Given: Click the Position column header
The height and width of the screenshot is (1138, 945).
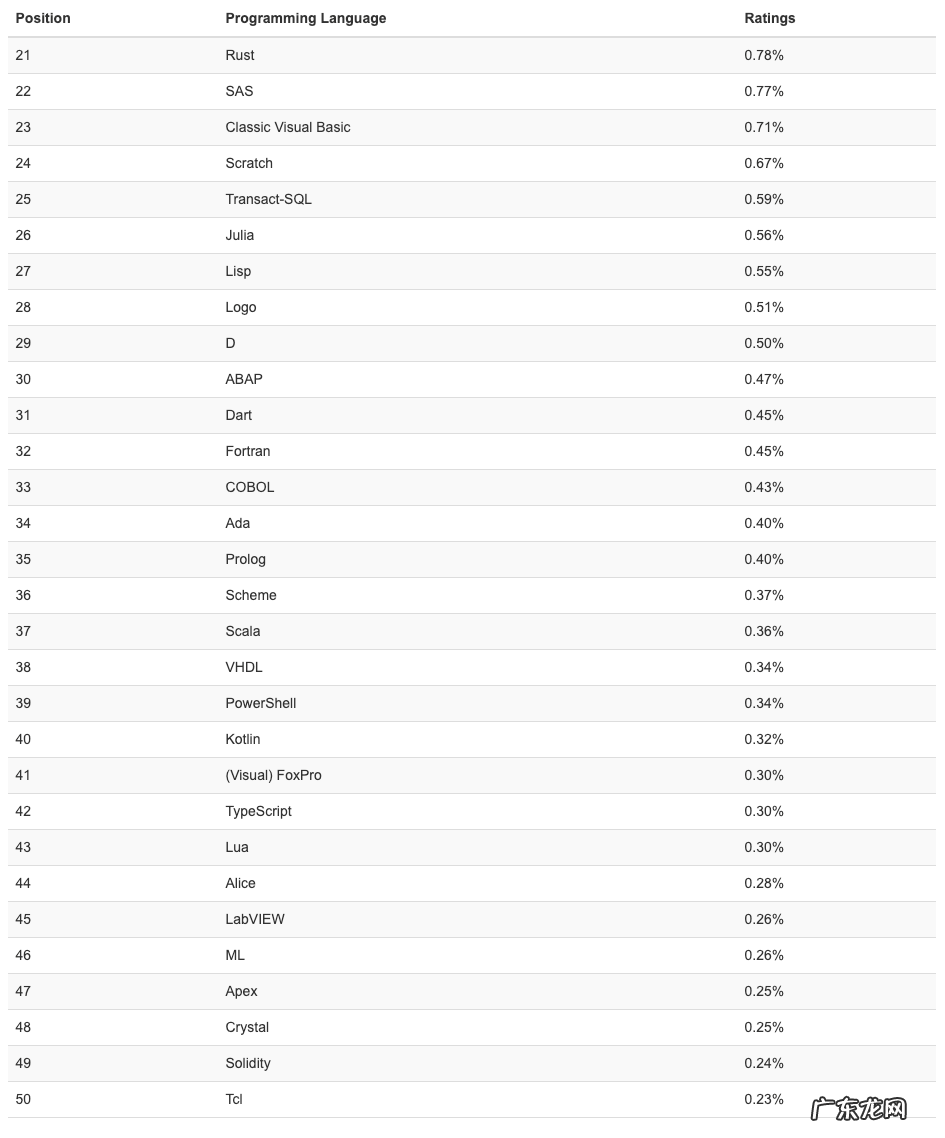Looking at the screenshot, I should pyautogui.click(x=43, y=18).
